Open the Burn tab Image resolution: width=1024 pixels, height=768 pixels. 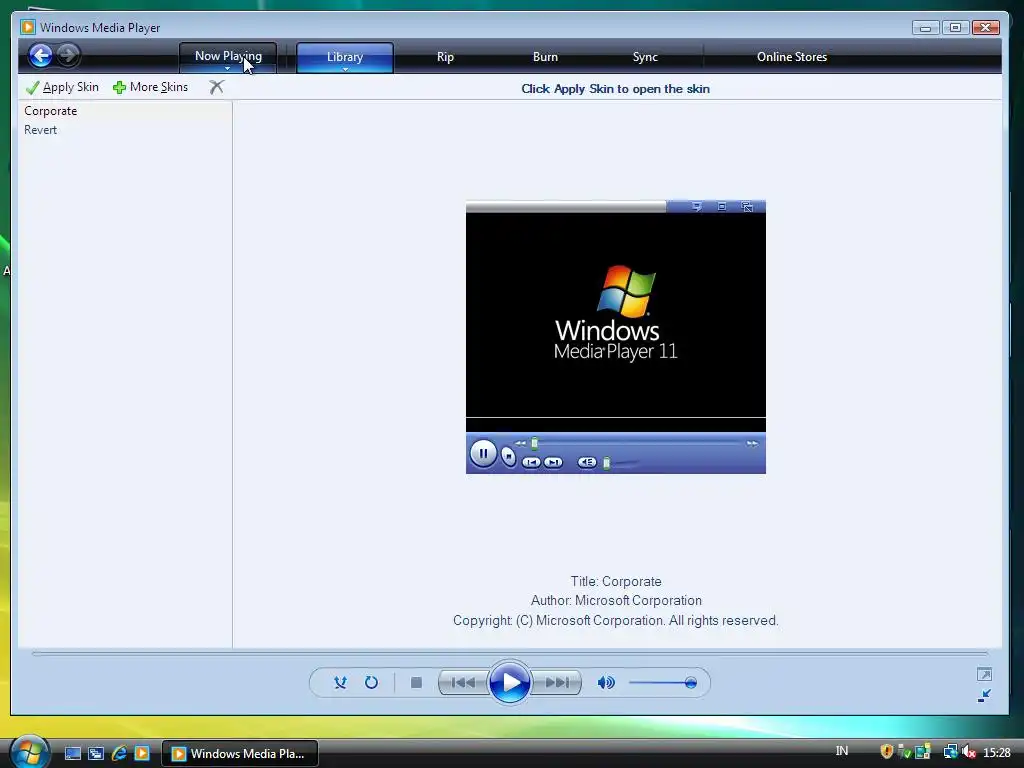click(x=545, y=57)
